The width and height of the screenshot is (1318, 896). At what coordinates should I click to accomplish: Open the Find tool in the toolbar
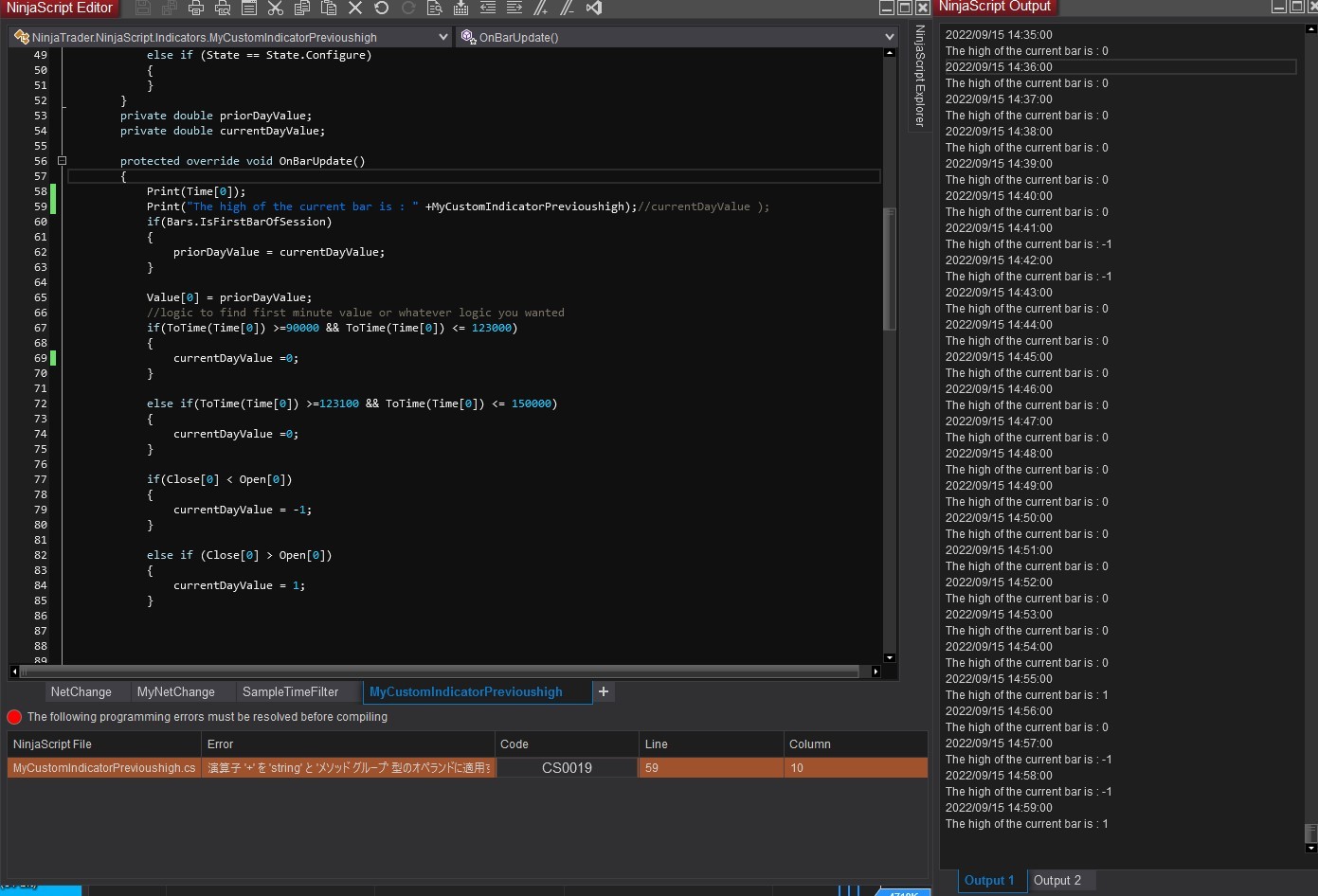click(x=434, y=9)
